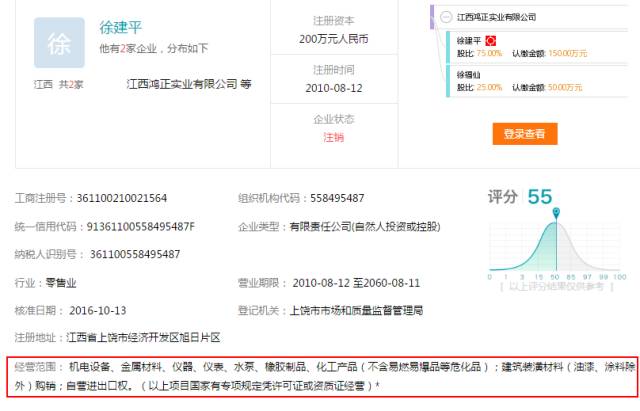Select shareholder 徐福仙 in equity tree

pos(469,75)
